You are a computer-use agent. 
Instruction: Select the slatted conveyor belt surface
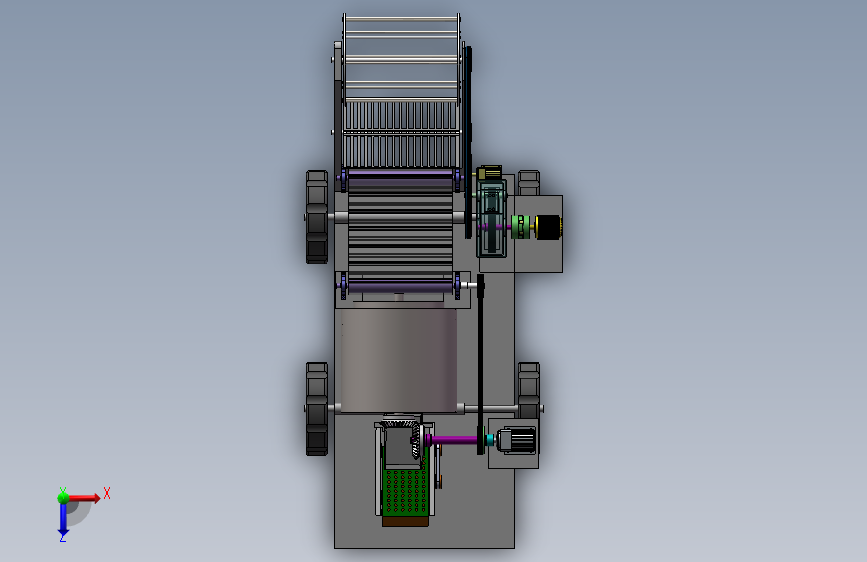click(x=400, y=230)
